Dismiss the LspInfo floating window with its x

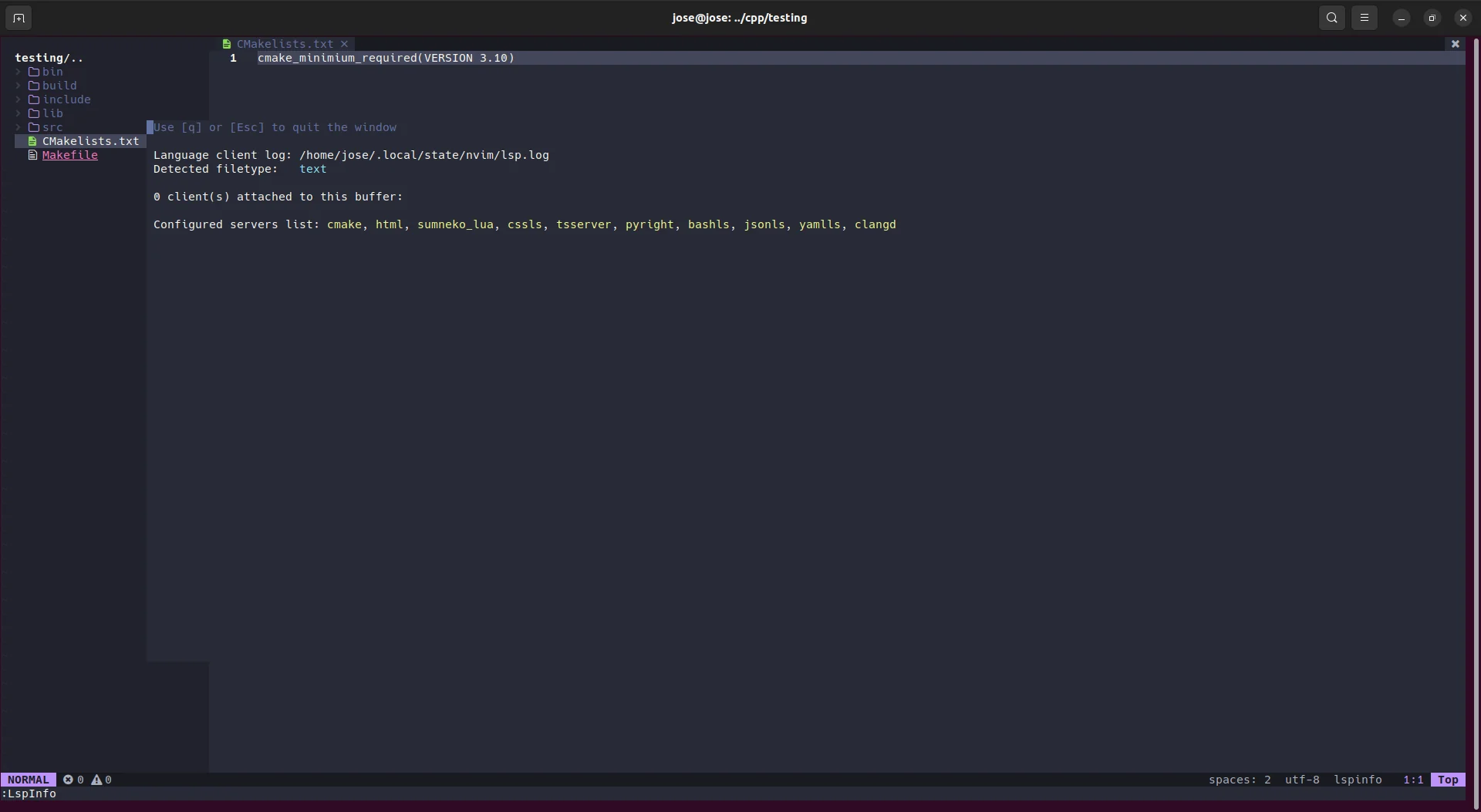(x=1455, y=44)
